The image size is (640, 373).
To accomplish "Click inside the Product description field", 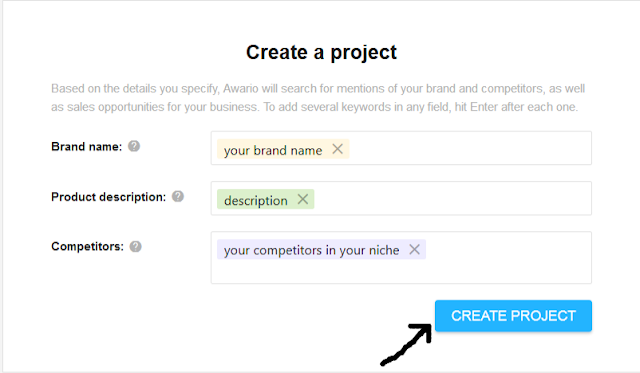I will 452,198.
